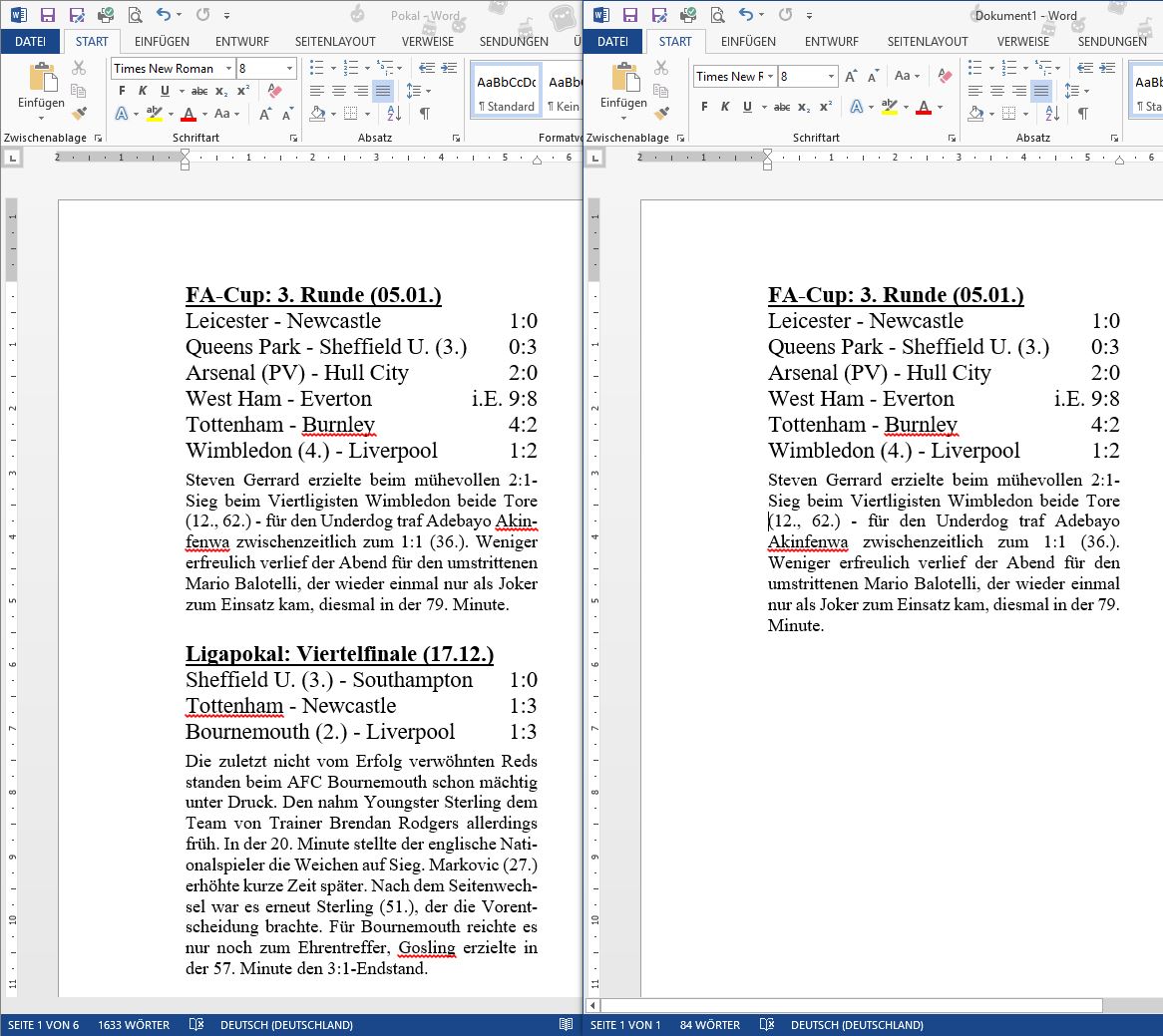Toggle bold (F) in Dokument1 window
Image resolution: width=1163 pixels, height=1036 pixels.
(704, 107)
